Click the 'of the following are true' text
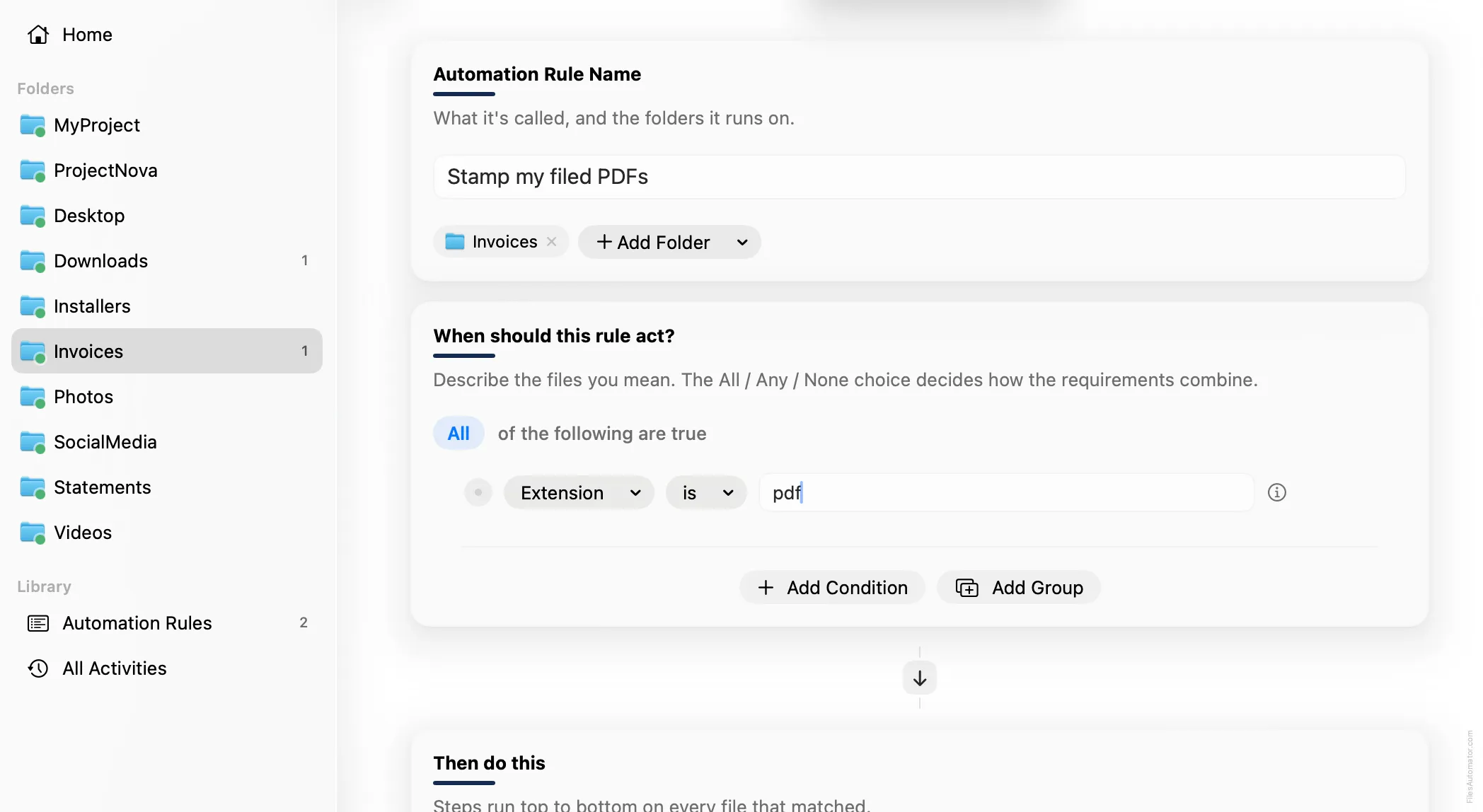The image size is (1483, 812). 602,434
